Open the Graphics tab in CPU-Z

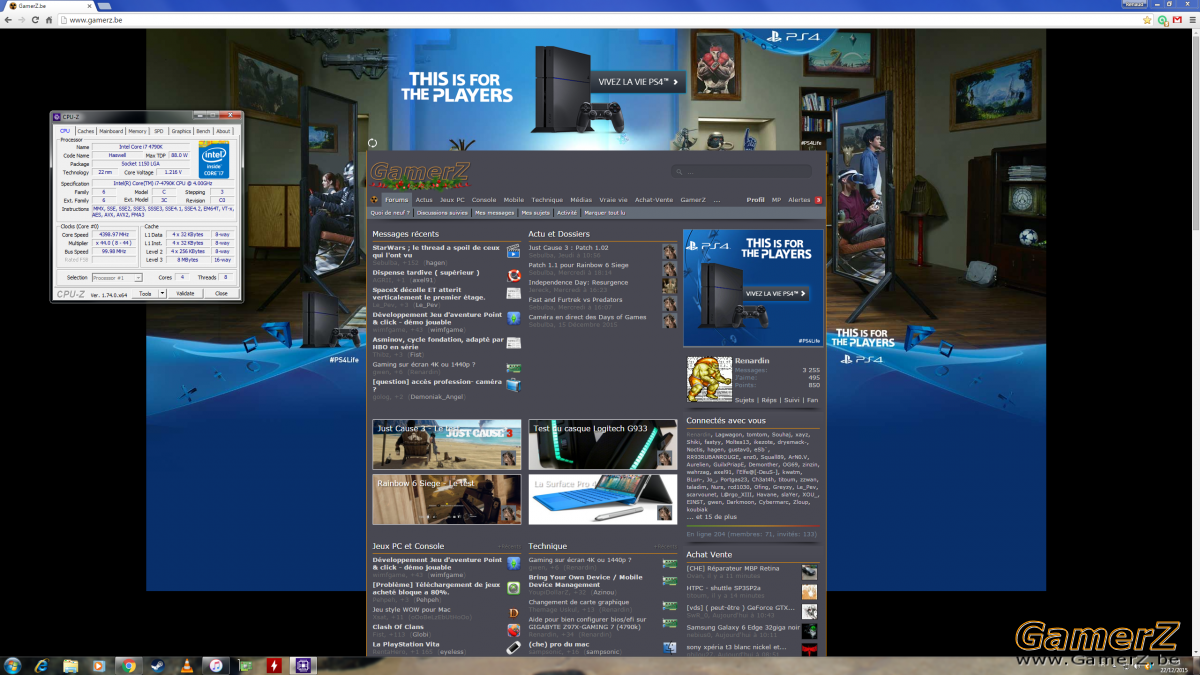[x=181, y=131]
